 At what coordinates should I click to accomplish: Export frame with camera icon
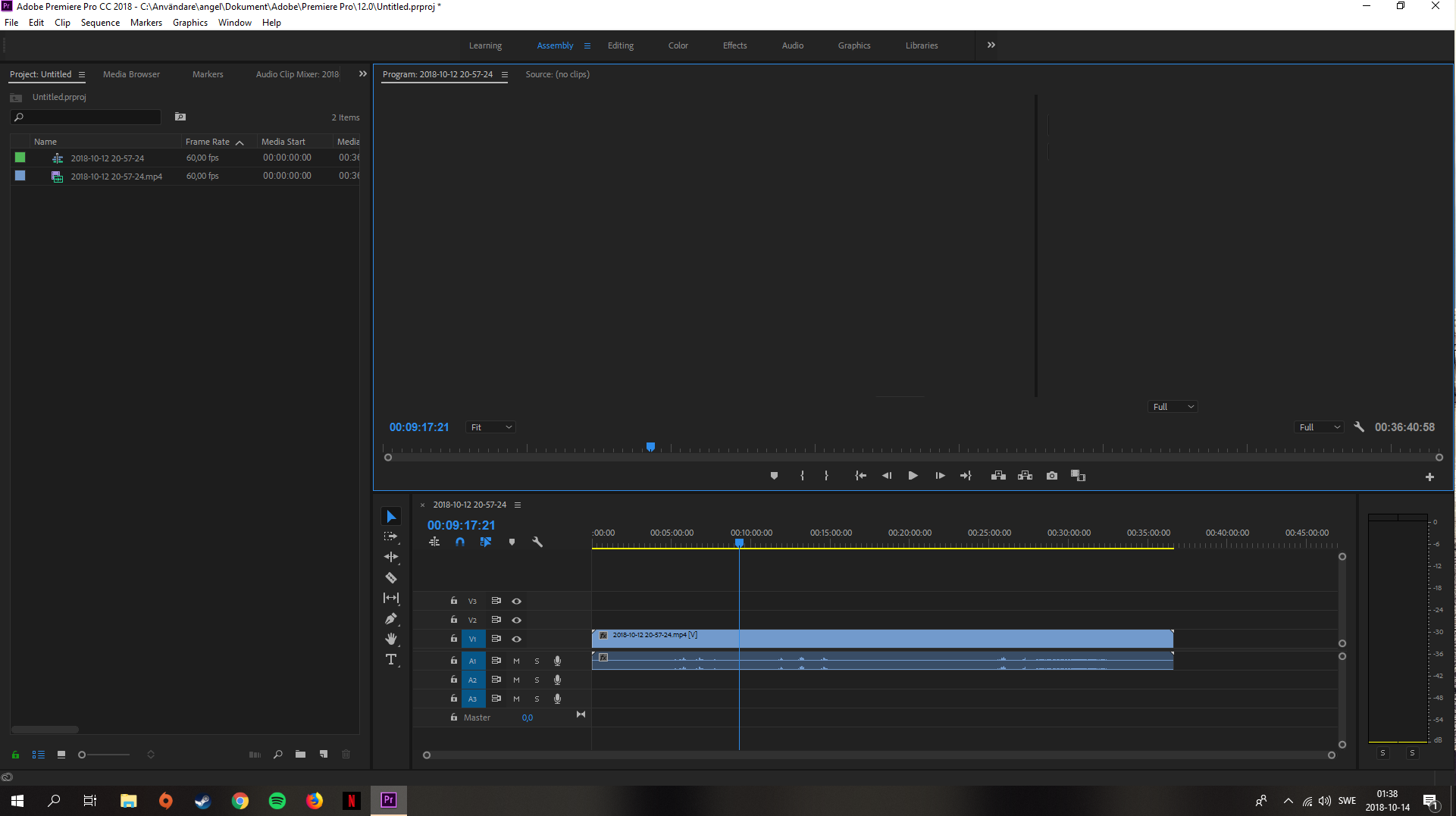point(1052,476)
